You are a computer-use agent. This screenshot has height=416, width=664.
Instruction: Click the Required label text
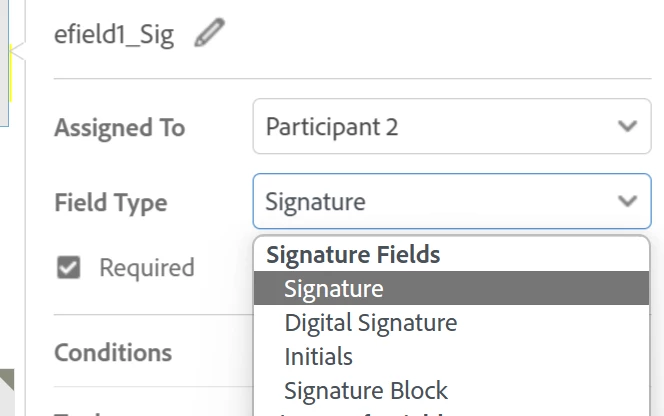click(146, 268)
